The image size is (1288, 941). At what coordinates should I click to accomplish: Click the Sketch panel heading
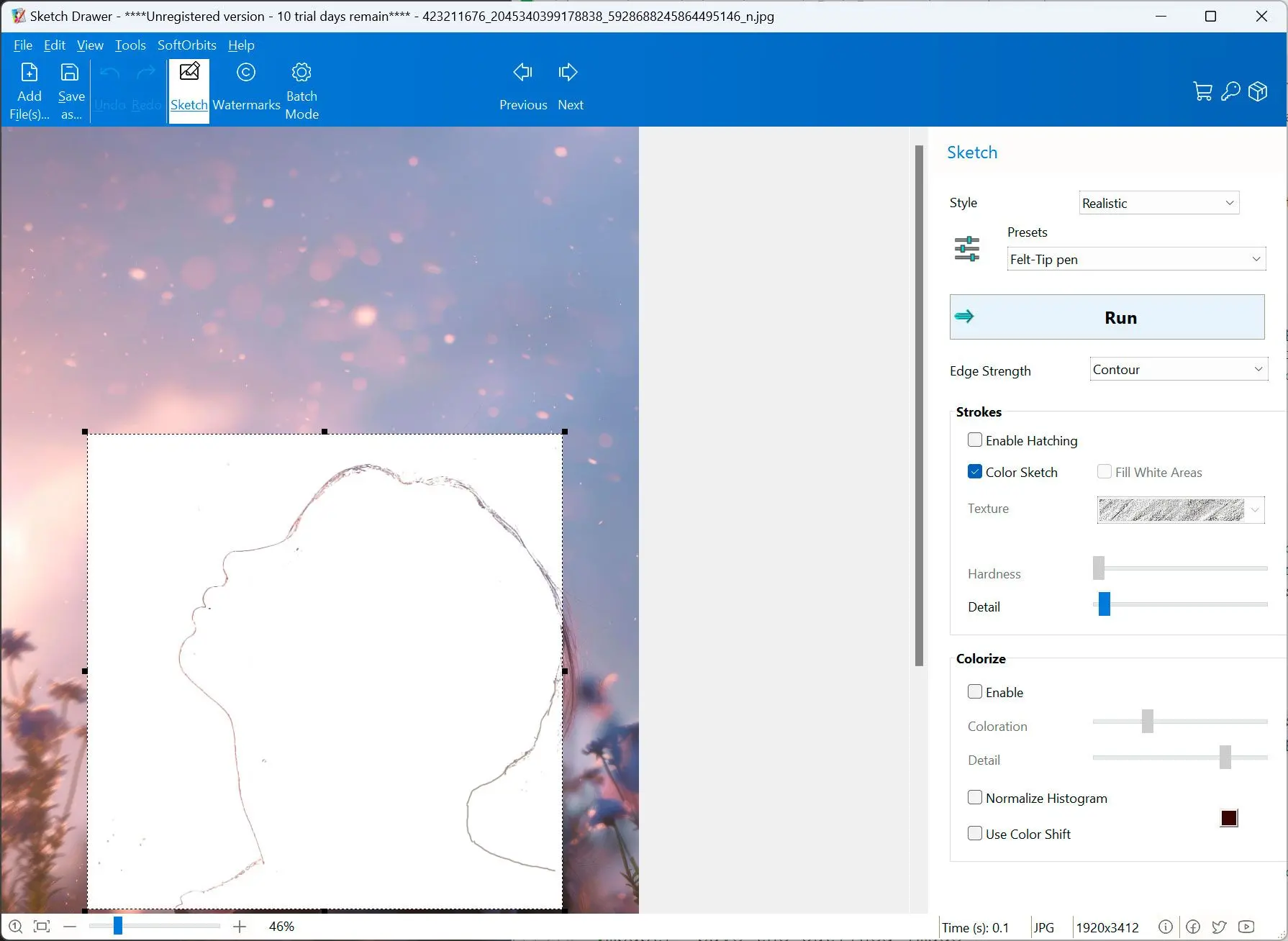tap(972, 153)
